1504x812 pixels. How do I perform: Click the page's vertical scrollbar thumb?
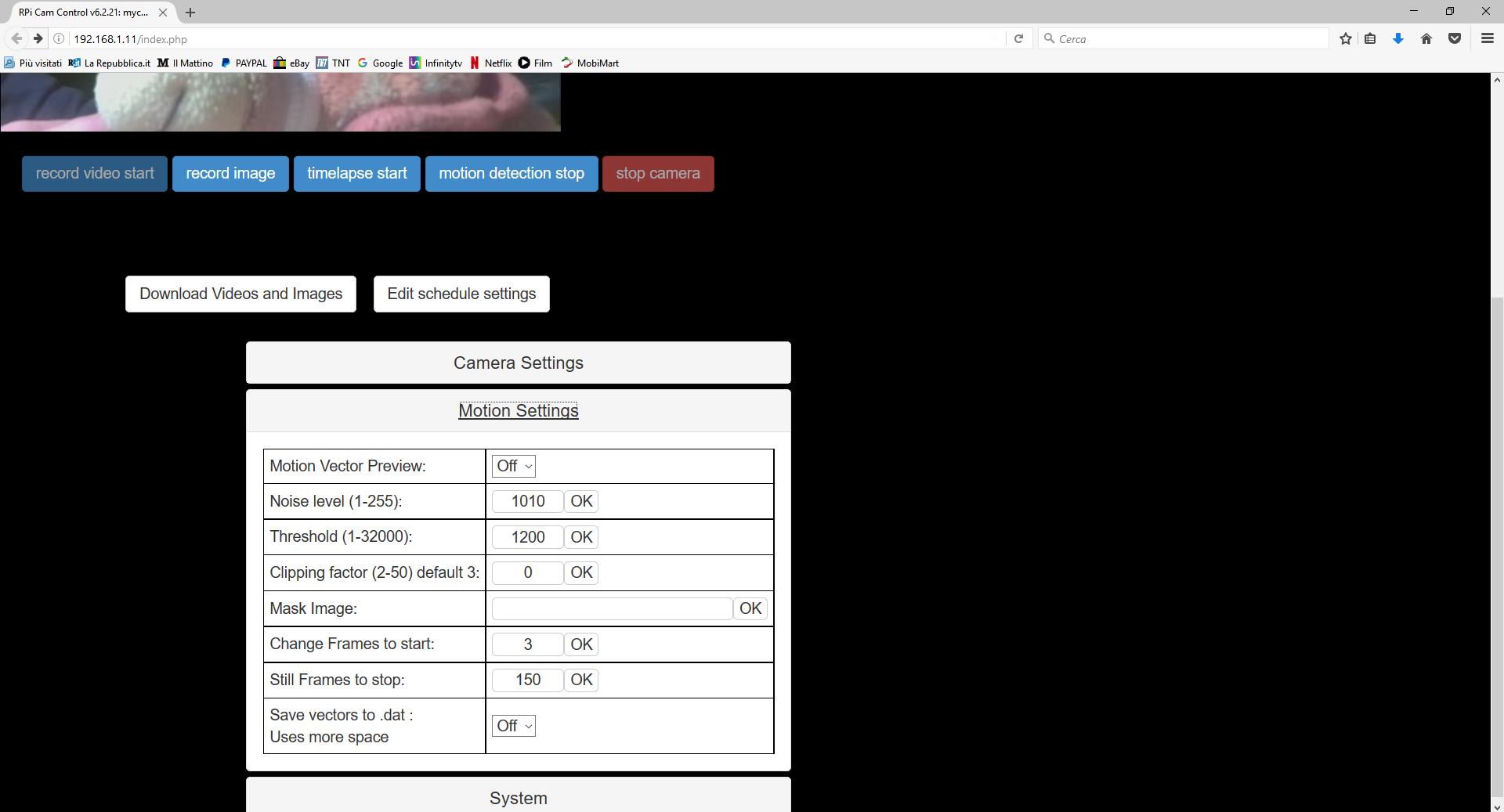pos(1497,547)
